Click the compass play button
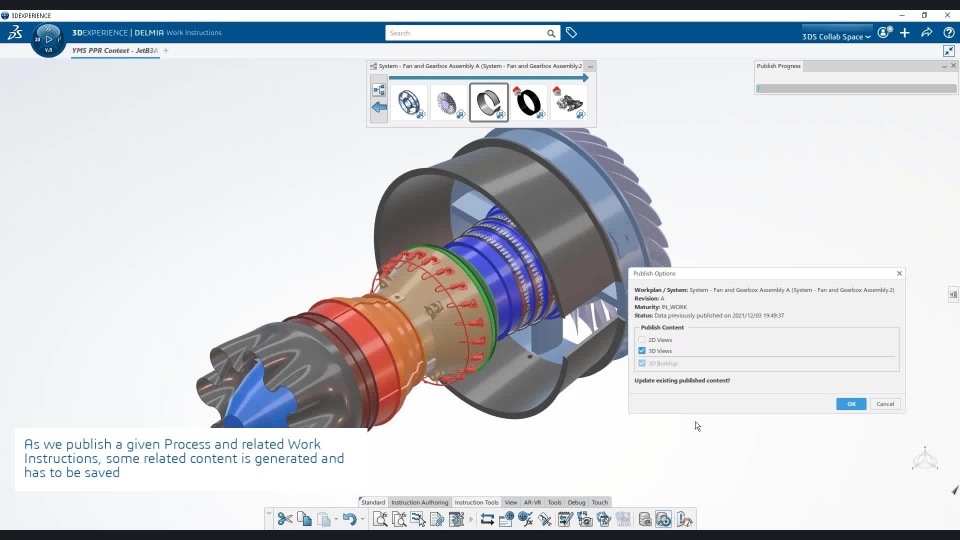Viewport: 960px width, 540px height. tap(48, 39)
